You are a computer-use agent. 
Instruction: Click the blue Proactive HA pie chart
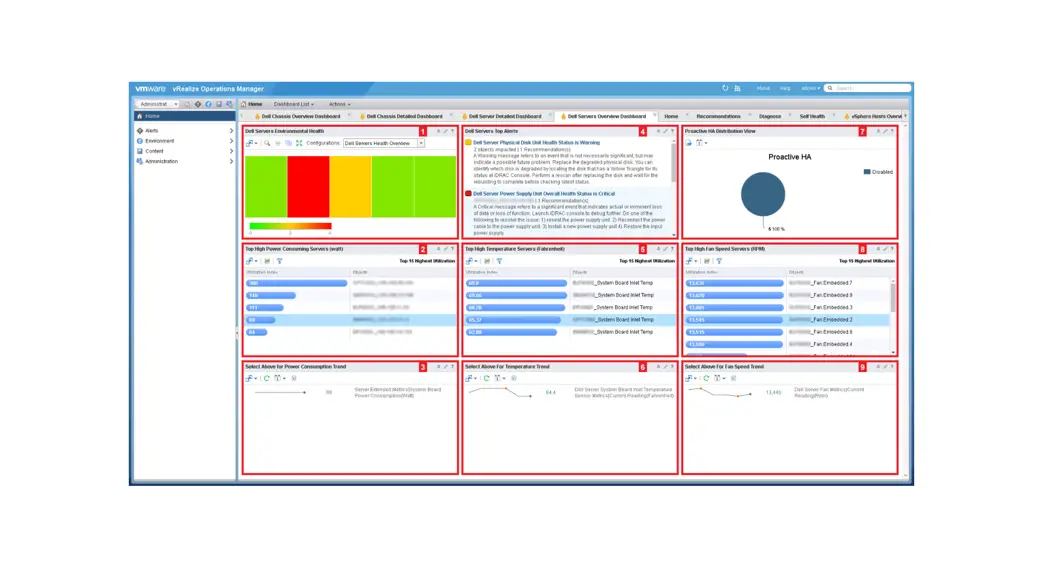coord(763,194)
